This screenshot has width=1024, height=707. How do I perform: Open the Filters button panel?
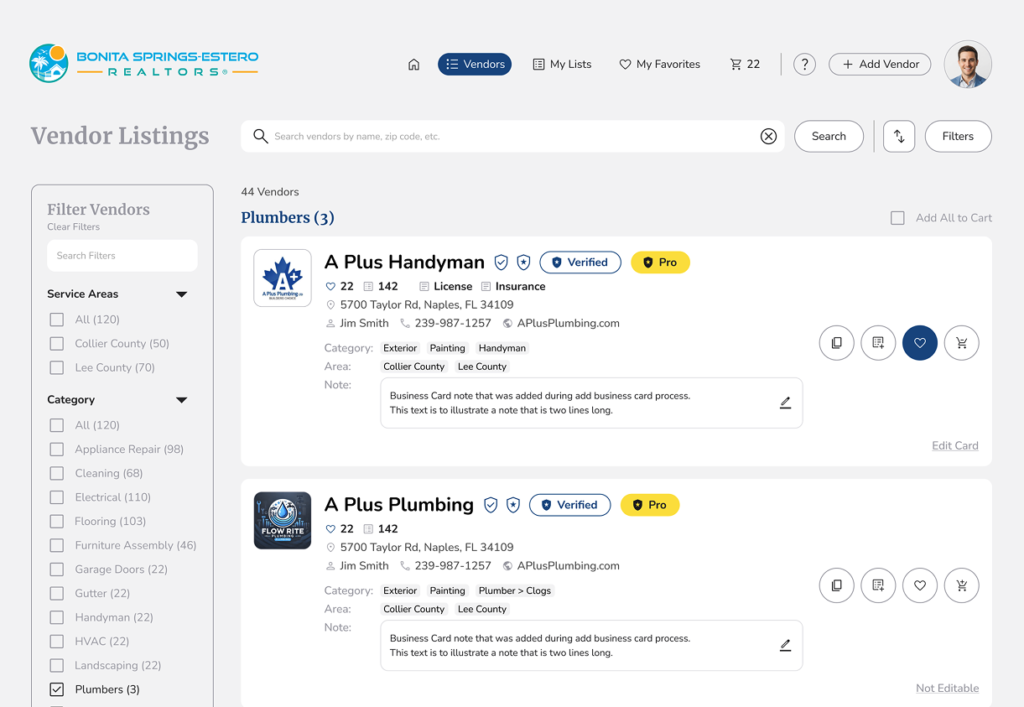coord(957,136)
